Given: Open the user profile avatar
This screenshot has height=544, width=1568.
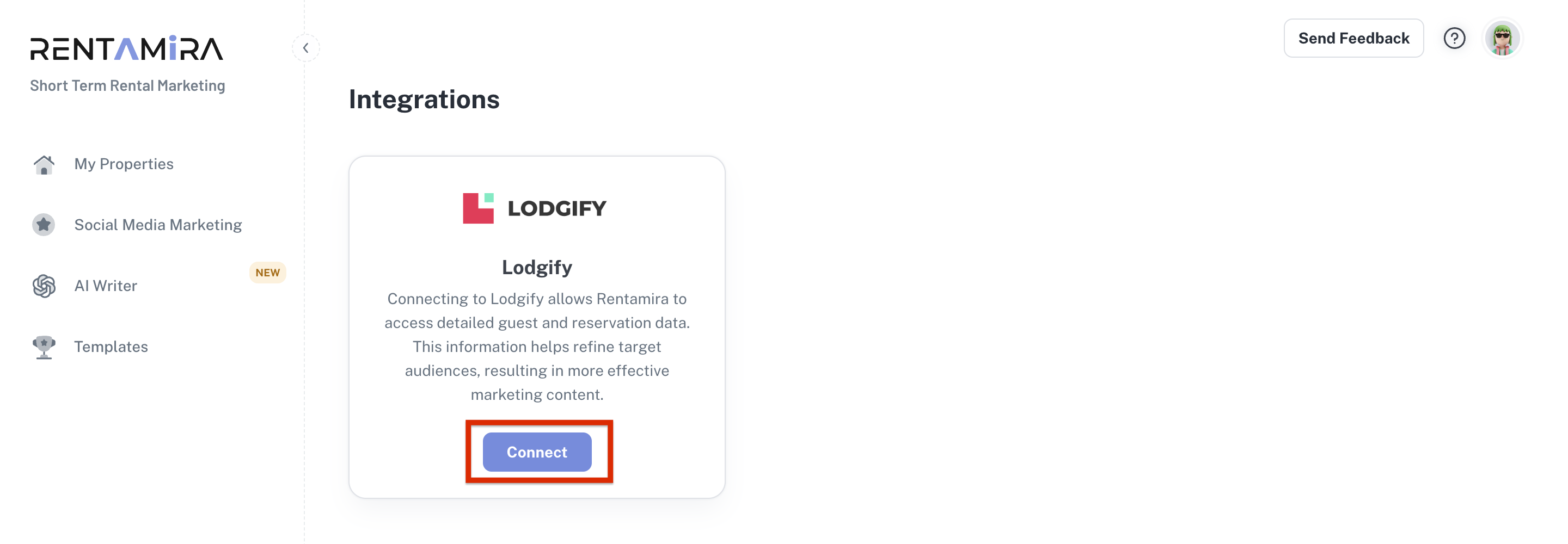Looking at the screenshot, I should tap(1502, 39).
